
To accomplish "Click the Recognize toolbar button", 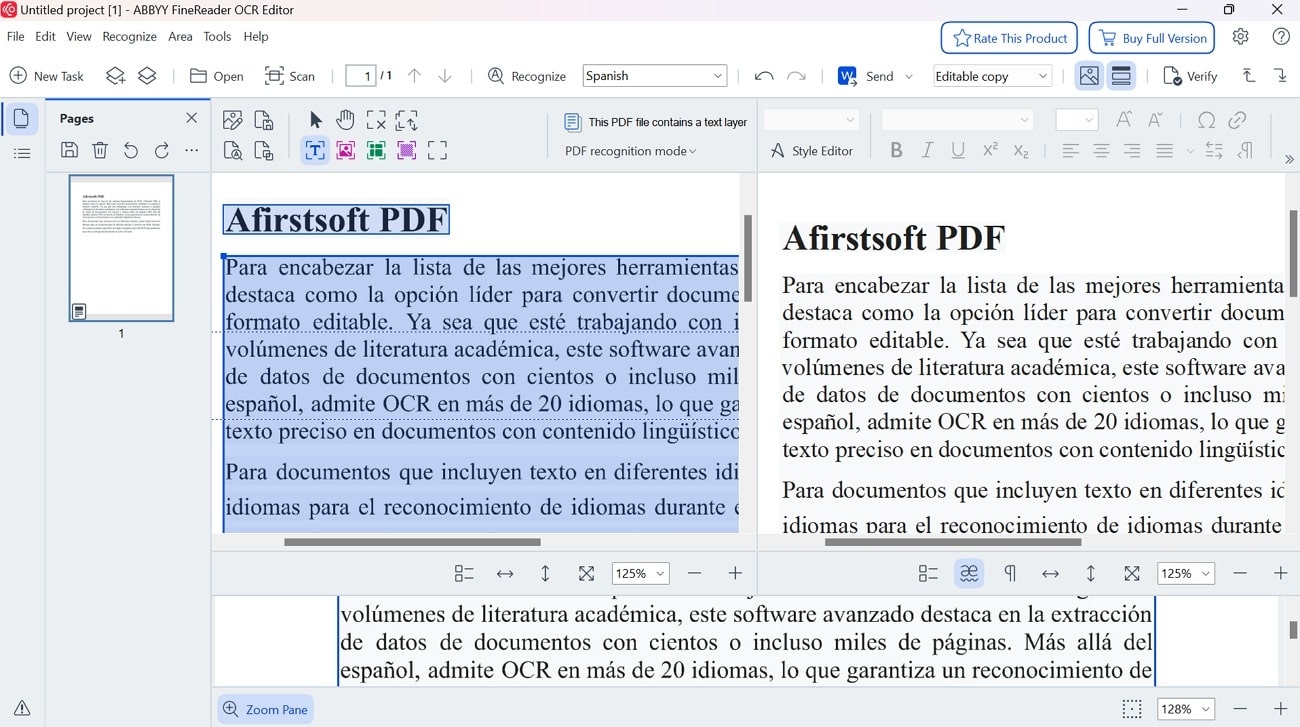I will [x=527, y=76].
